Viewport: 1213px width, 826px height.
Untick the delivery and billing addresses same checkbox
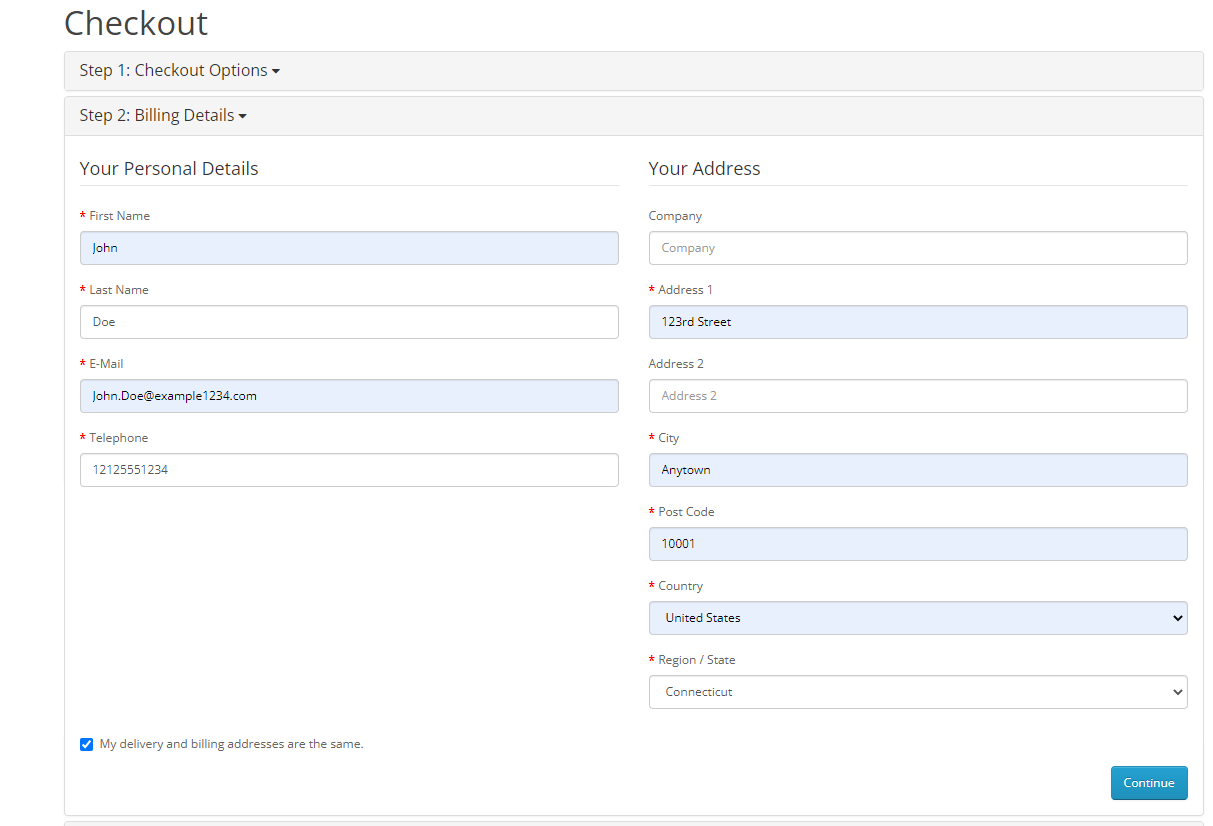pyautogui.click(x=86, y=745)
